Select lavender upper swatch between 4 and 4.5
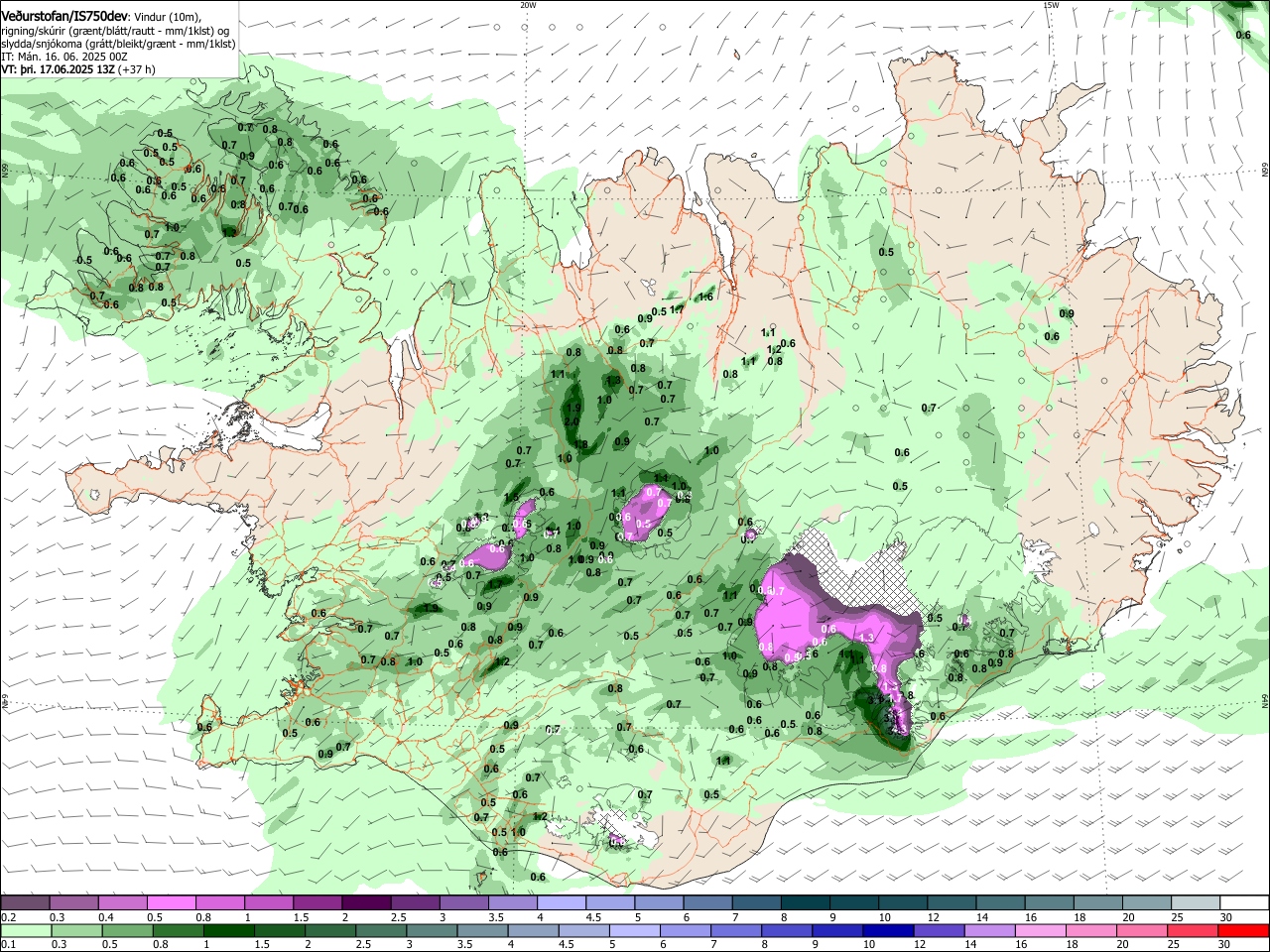This screenshot has height=952, width=1270. click(561, 902)
